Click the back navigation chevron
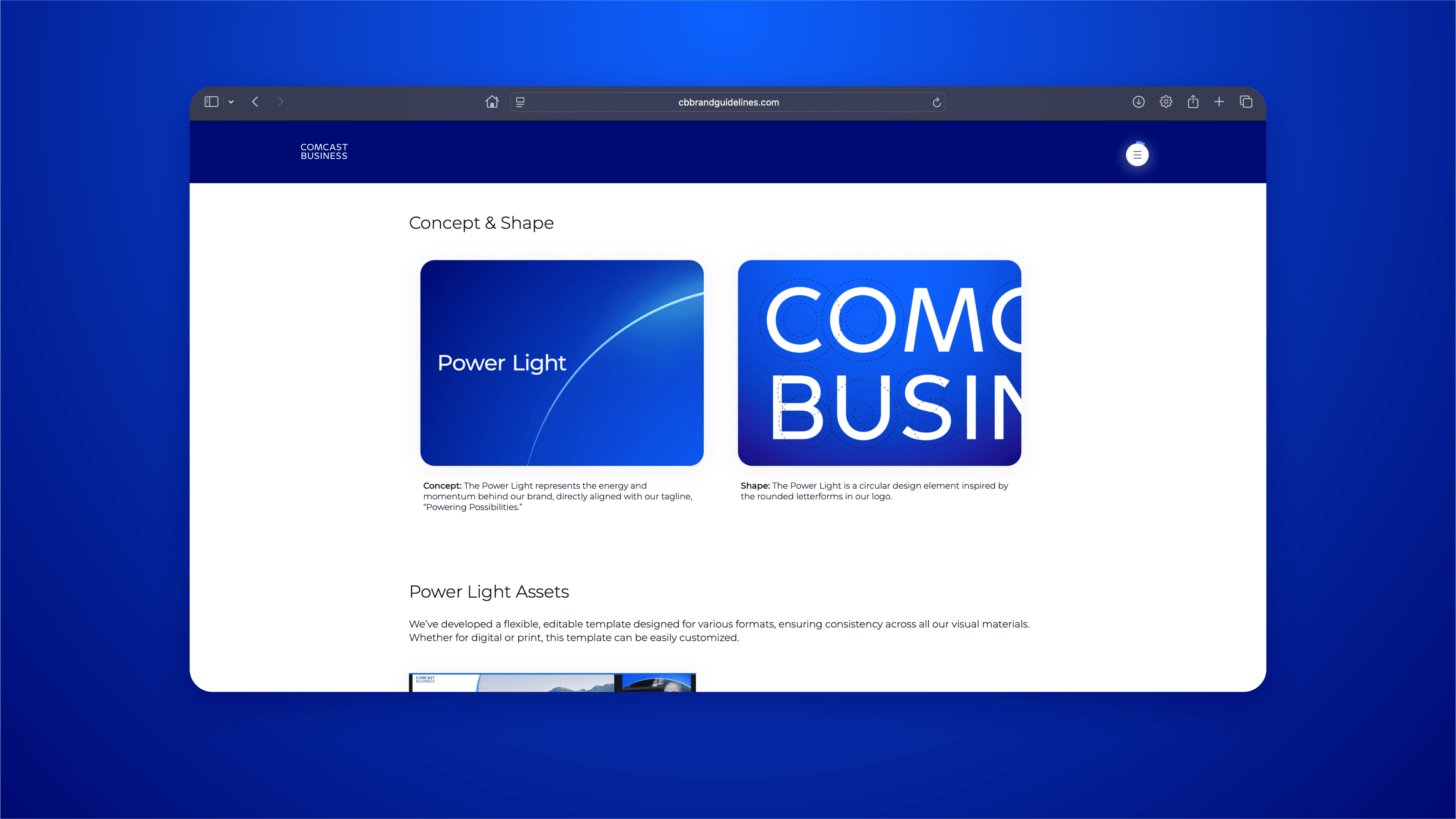 (256, 102)
